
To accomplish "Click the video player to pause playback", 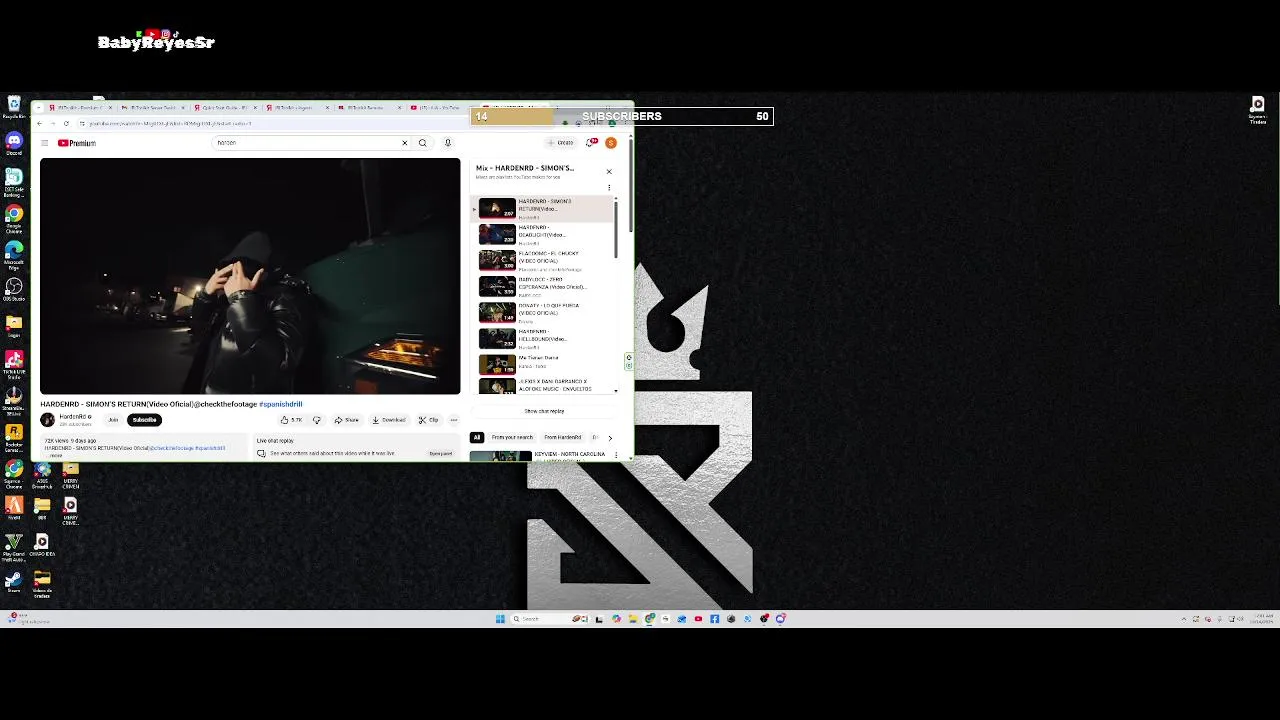I will pos(250,276).
